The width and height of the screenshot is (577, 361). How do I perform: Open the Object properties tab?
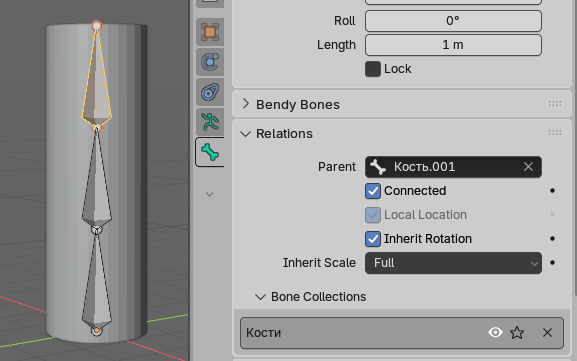coord(210,32)
